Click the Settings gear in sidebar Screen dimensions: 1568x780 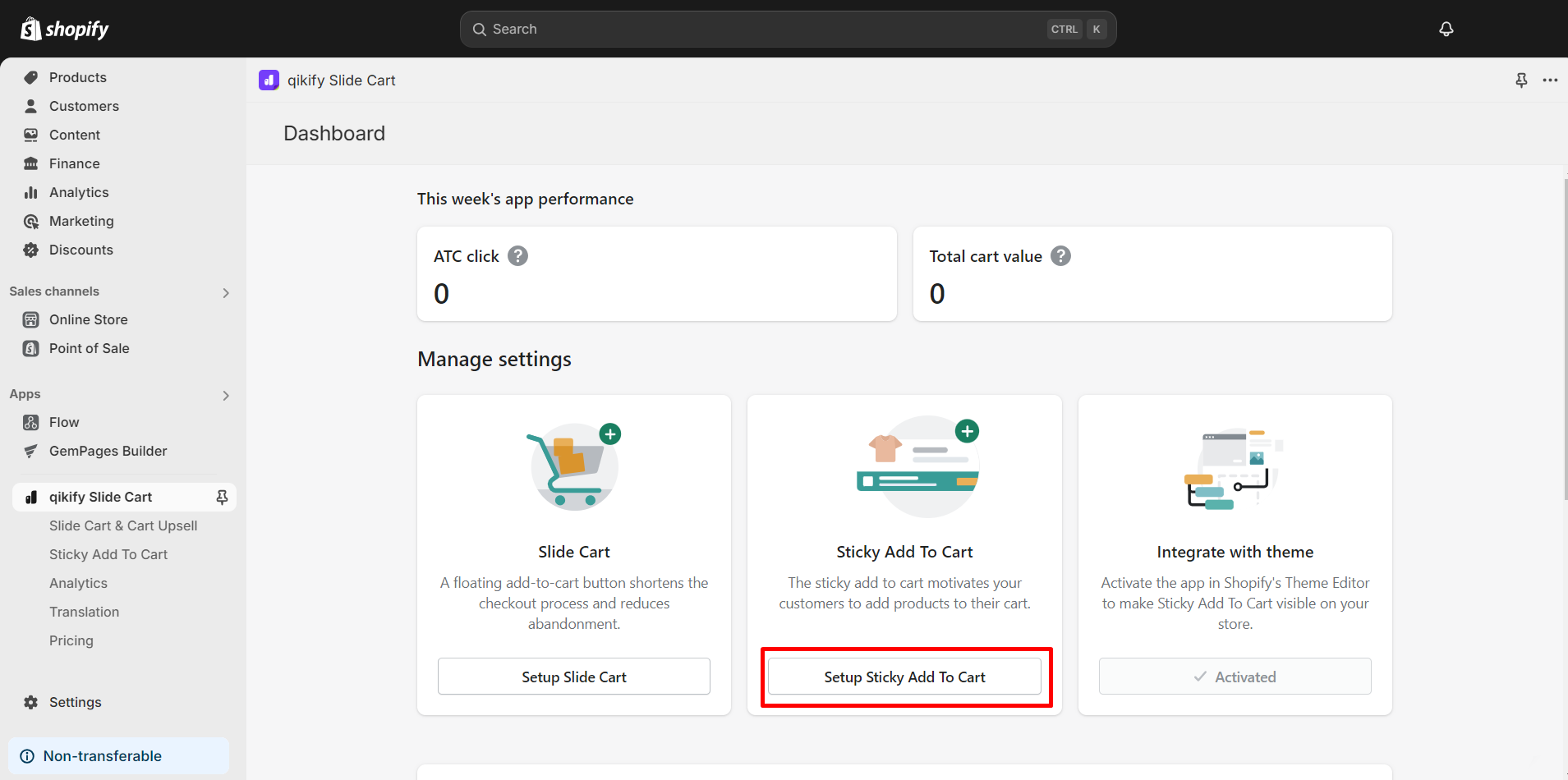[31, 702]
